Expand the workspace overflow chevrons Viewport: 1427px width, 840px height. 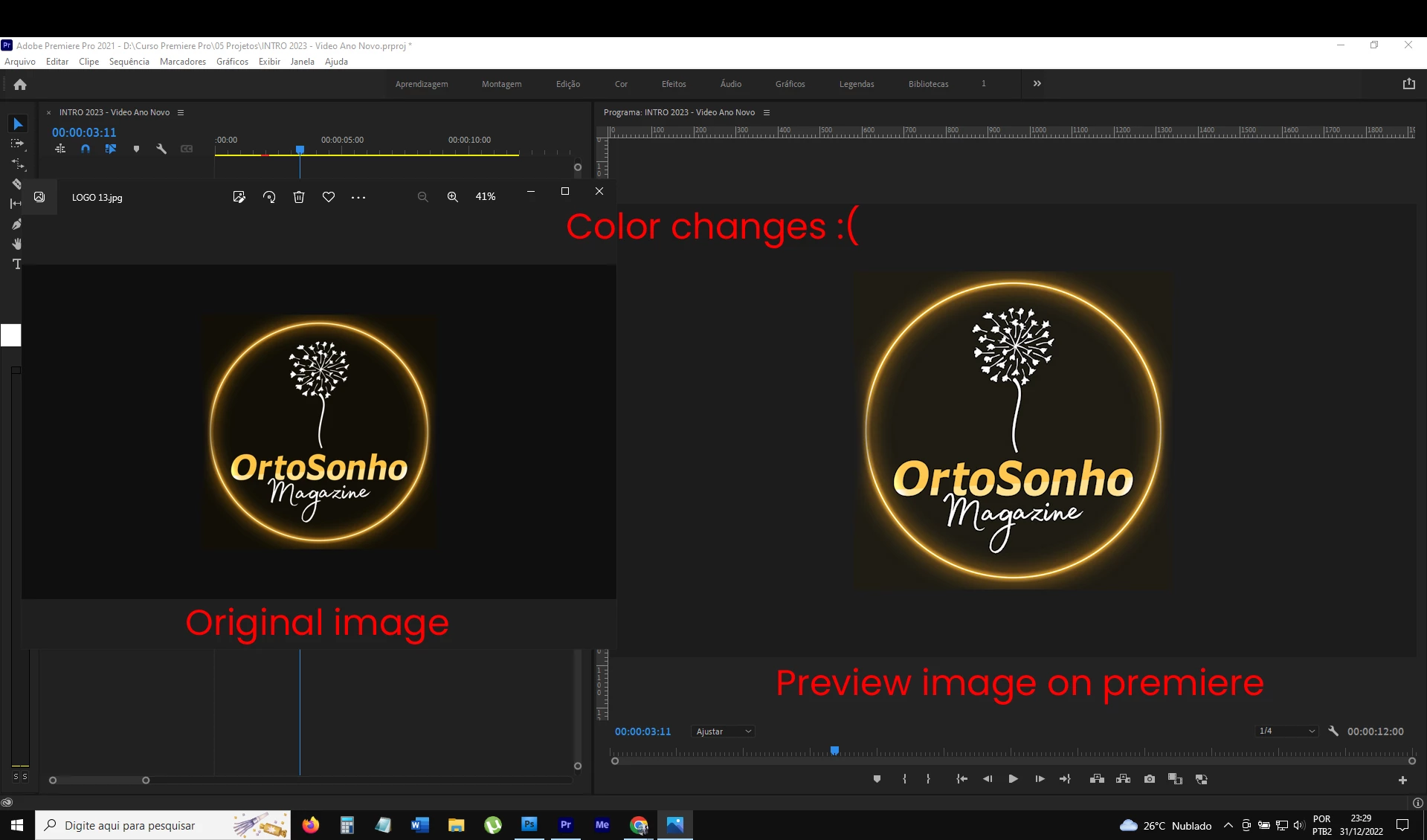[x=1037, y=83]
